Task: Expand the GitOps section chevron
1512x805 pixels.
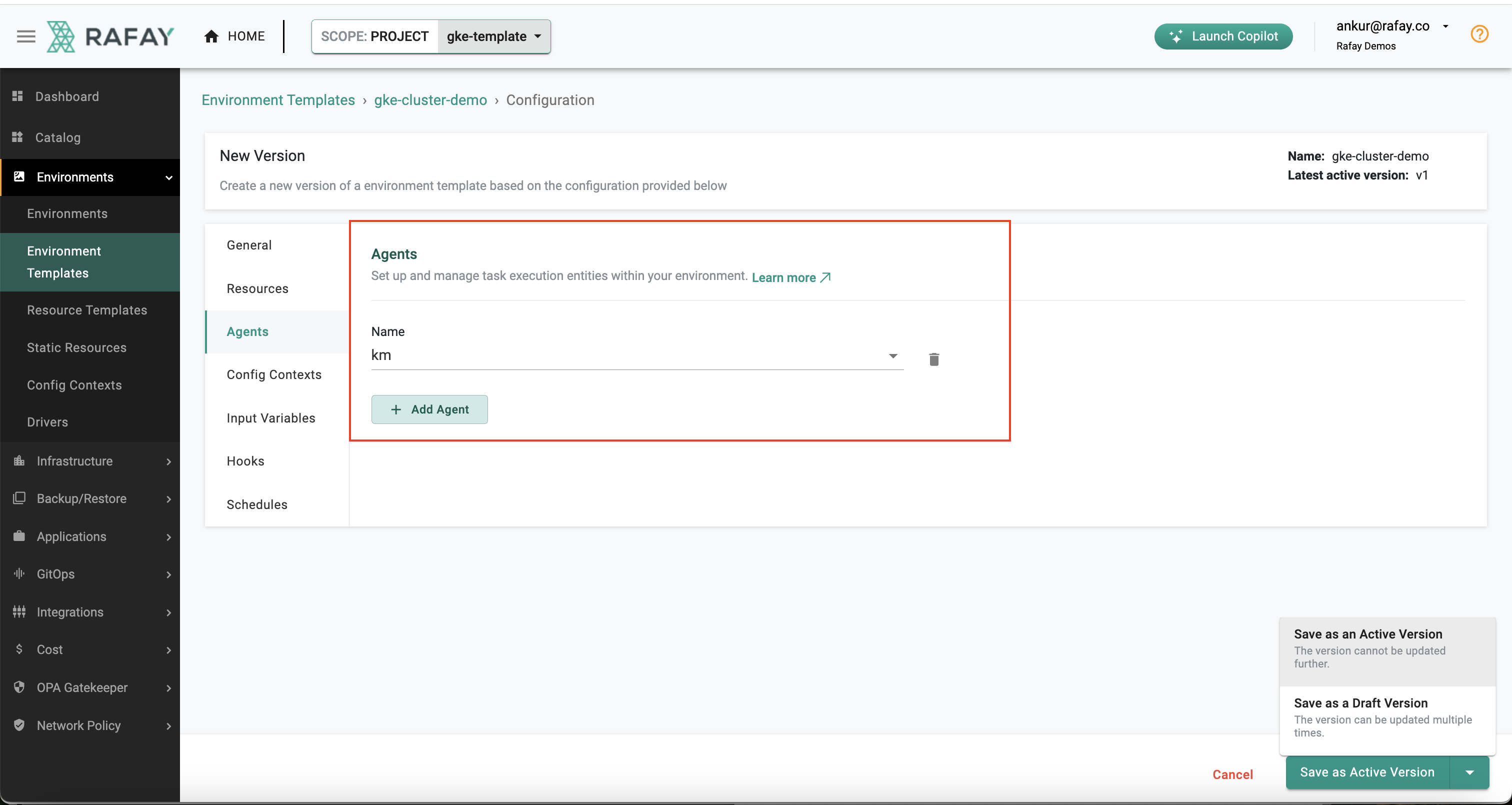Action: tap(169, 574)
